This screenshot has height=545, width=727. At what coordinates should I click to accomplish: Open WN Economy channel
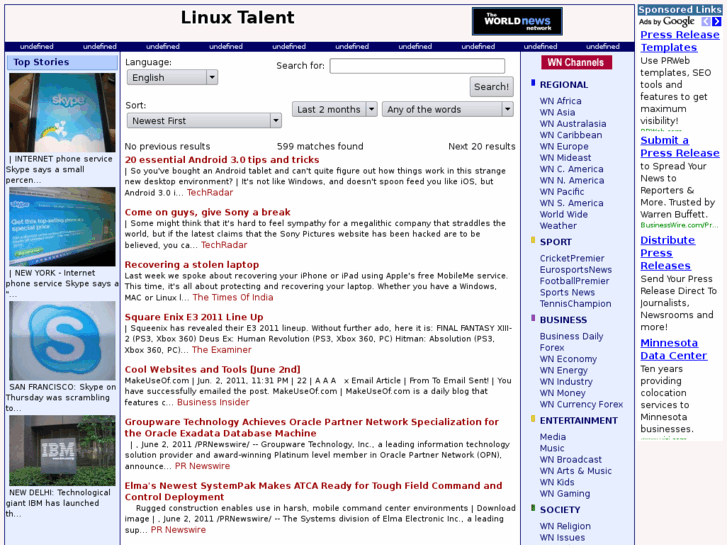[568, 359]
